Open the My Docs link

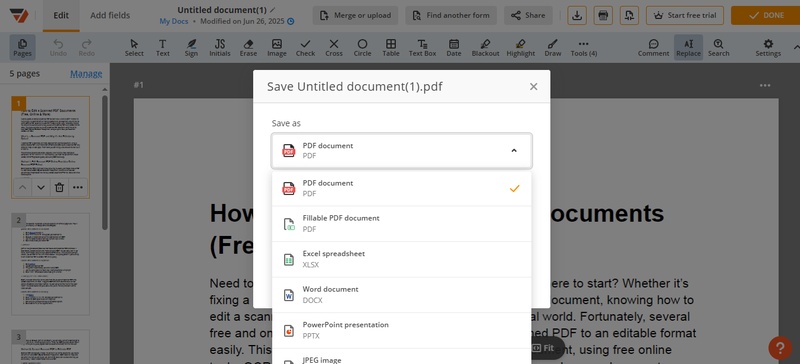coord(174,21)
